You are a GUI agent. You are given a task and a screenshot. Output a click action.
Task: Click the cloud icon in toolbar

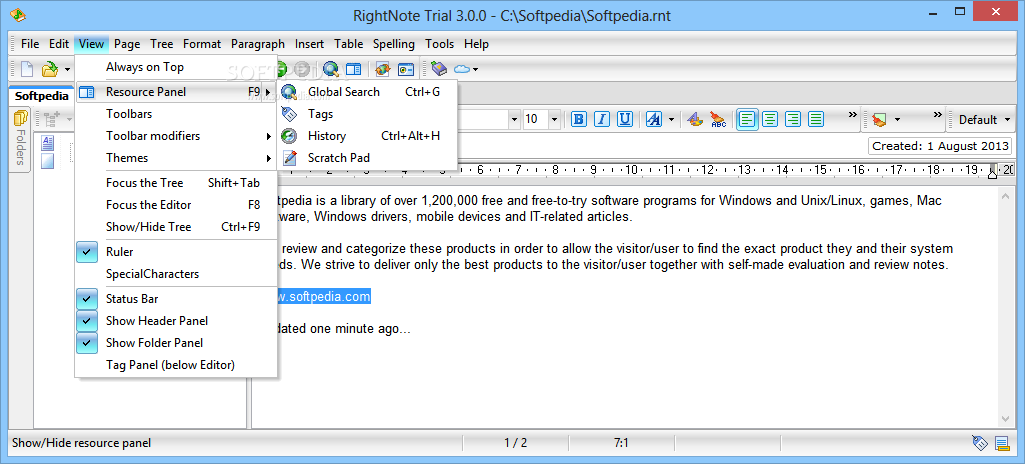point(462,69)
